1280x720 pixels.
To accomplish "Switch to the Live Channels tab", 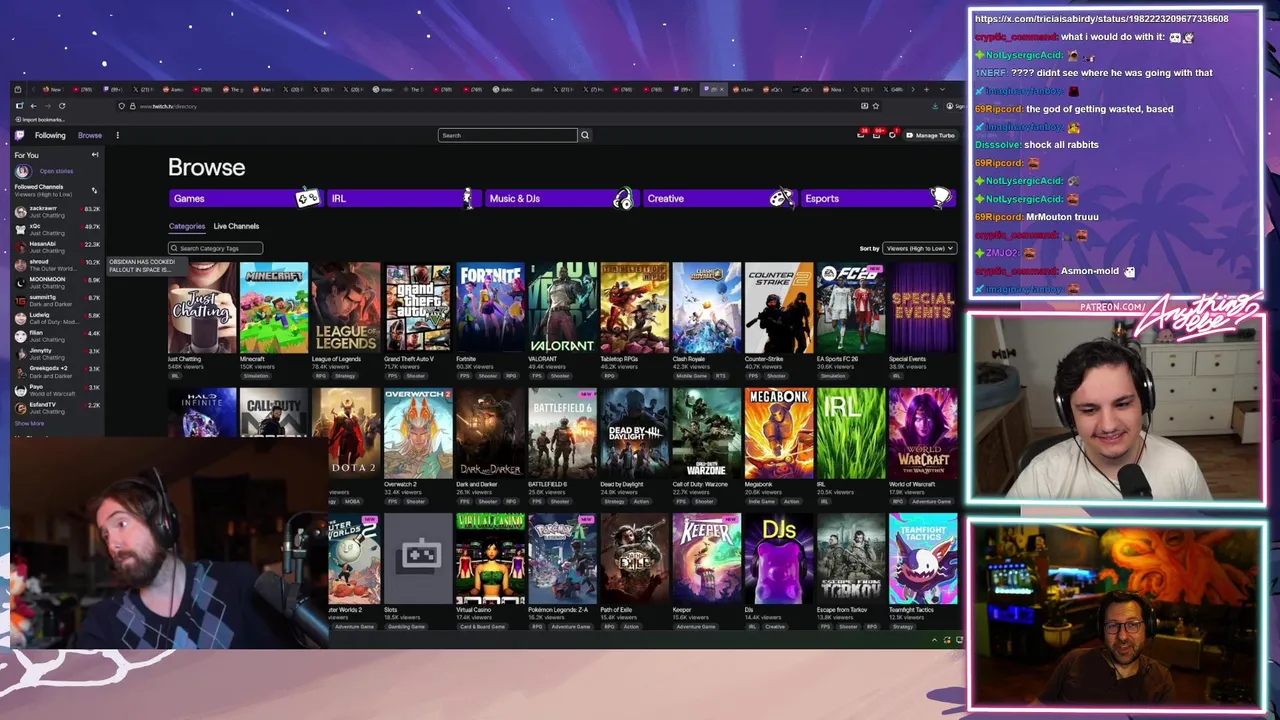I will pyautogui.click(x=236, y=226).
